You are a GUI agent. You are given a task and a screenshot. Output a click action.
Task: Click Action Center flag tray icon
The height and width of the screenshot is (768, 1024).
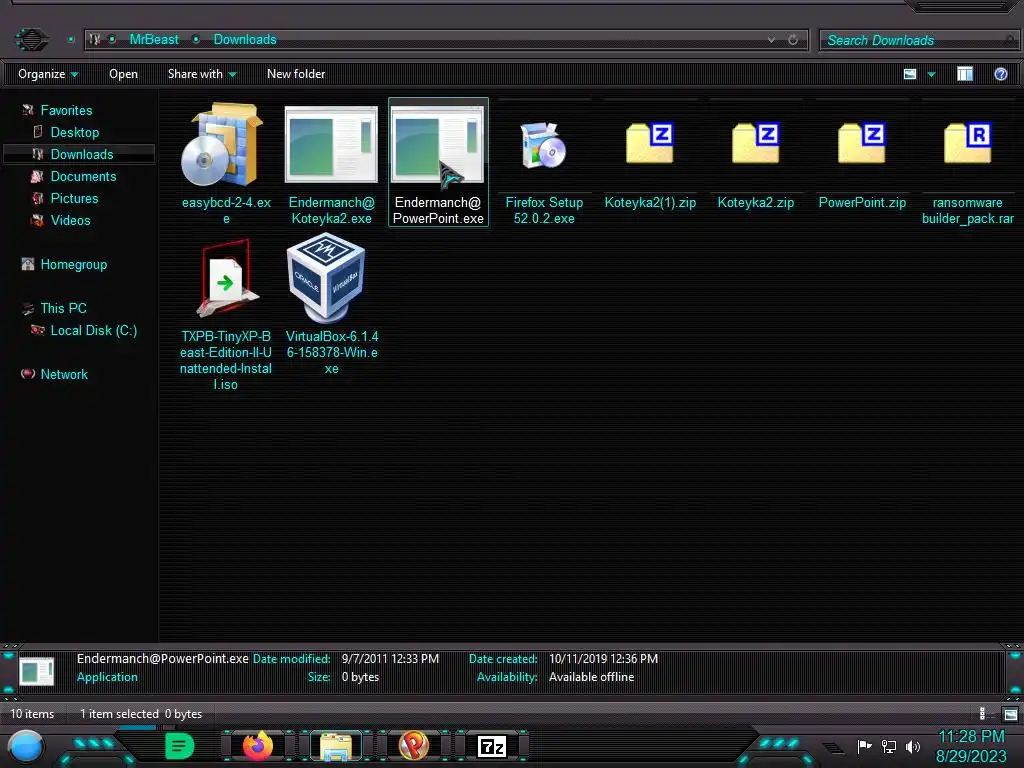coord(864,746)
